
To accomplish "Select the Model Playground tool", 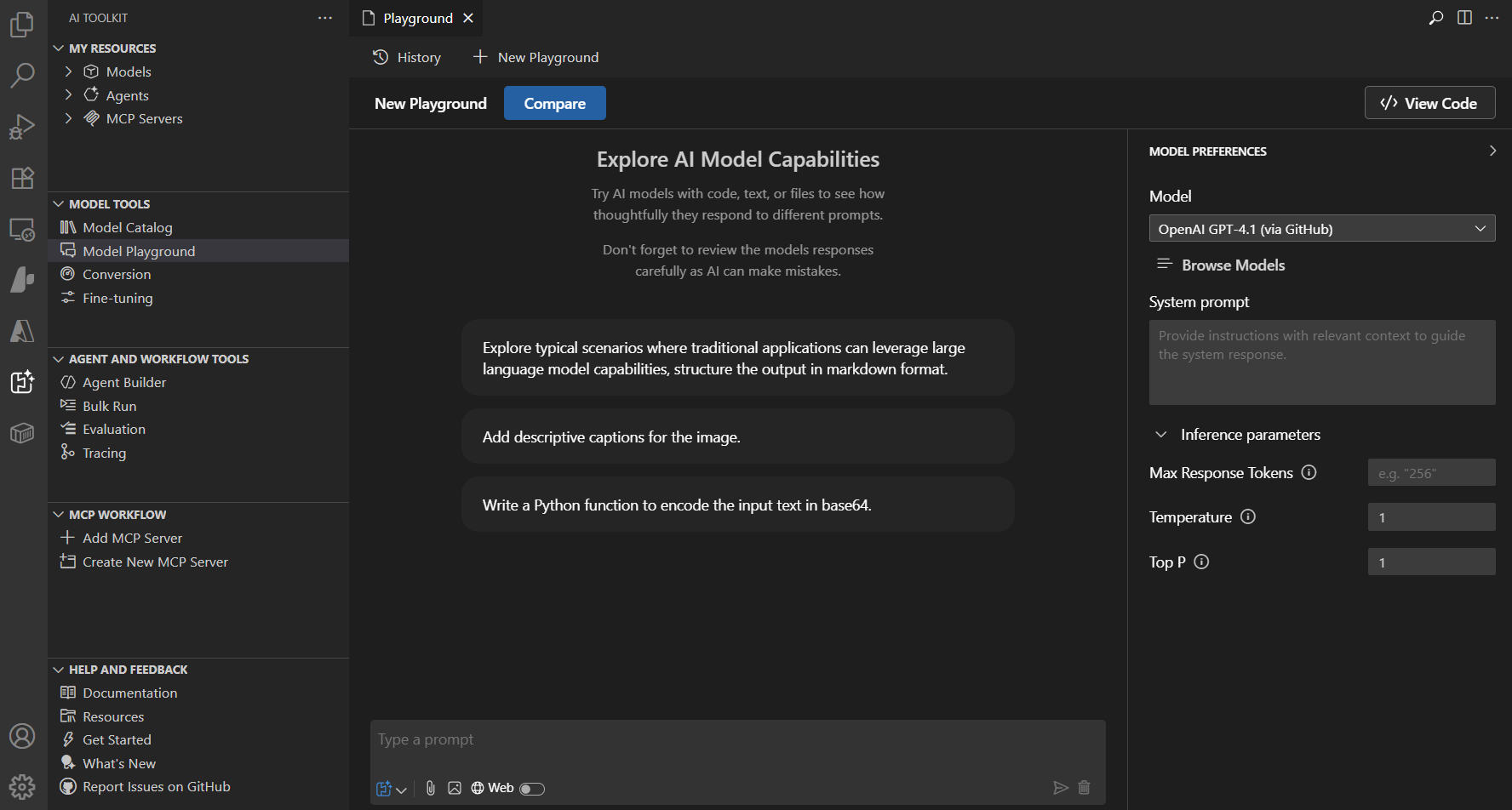I will click(x=138, y=250).
